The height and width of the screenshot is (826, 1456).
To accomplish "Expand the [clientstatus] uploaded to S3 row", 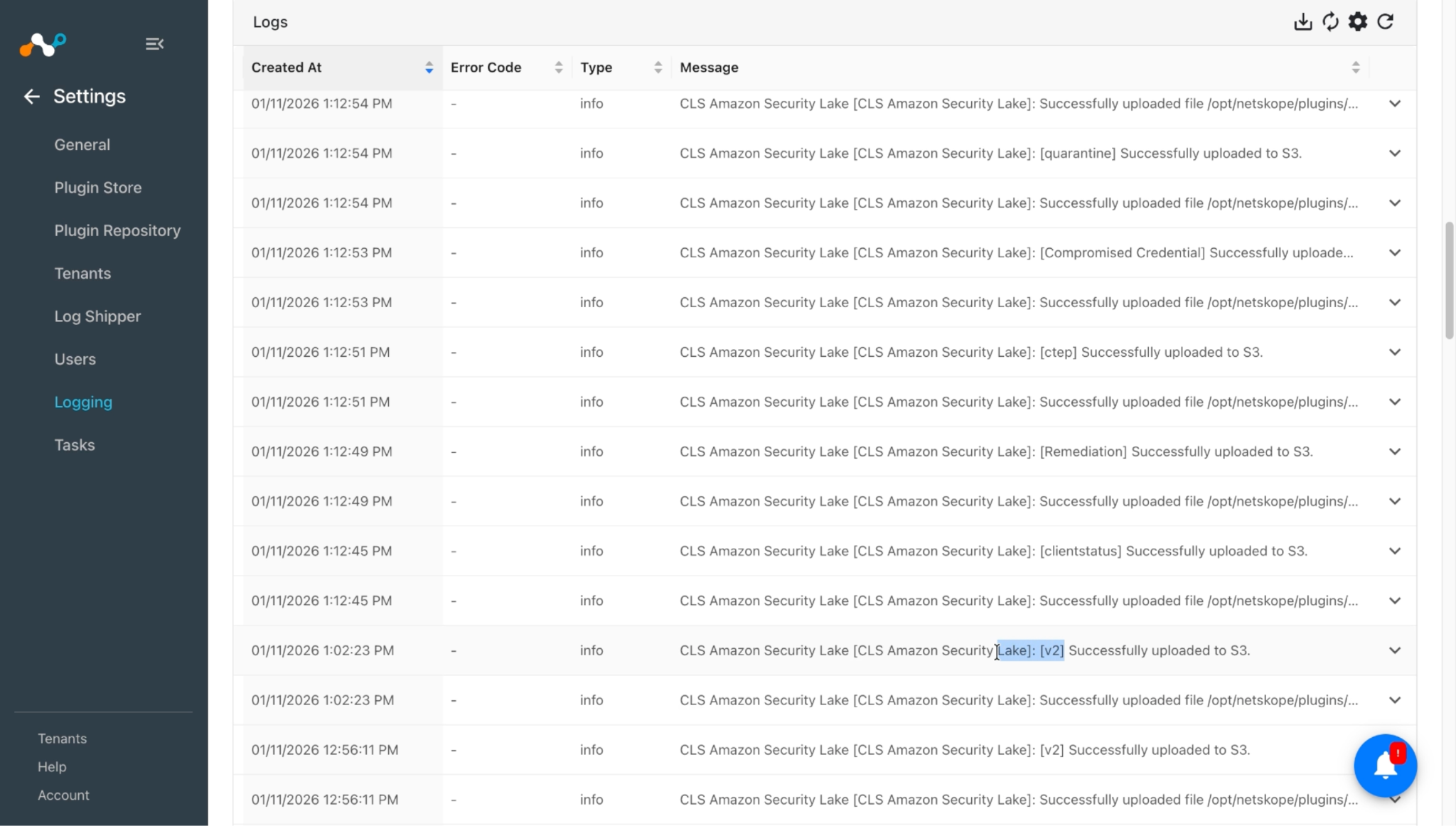I will coord(1395,552).
